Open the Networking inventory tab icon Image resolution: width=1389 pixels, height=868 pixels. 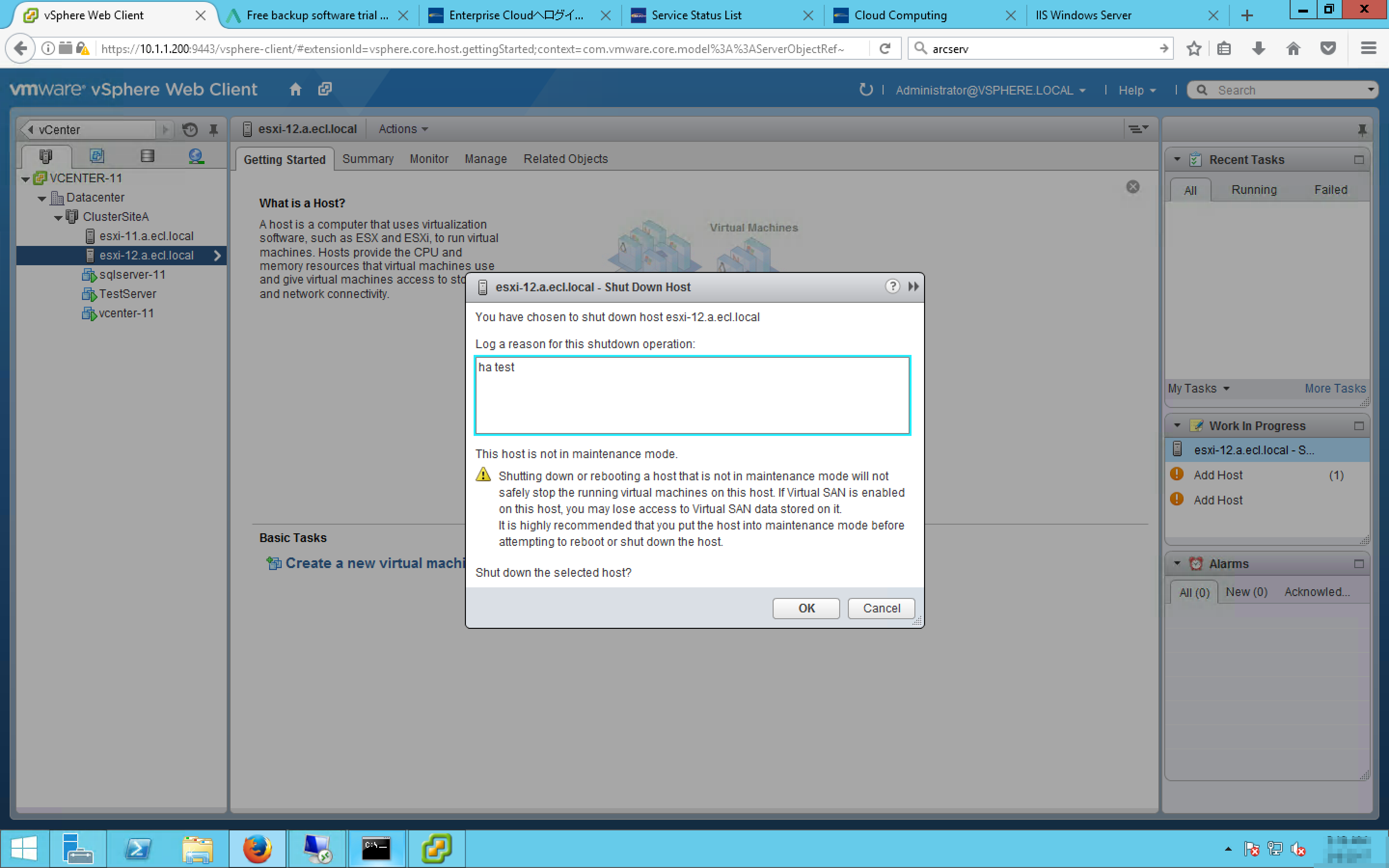(196, 156)
